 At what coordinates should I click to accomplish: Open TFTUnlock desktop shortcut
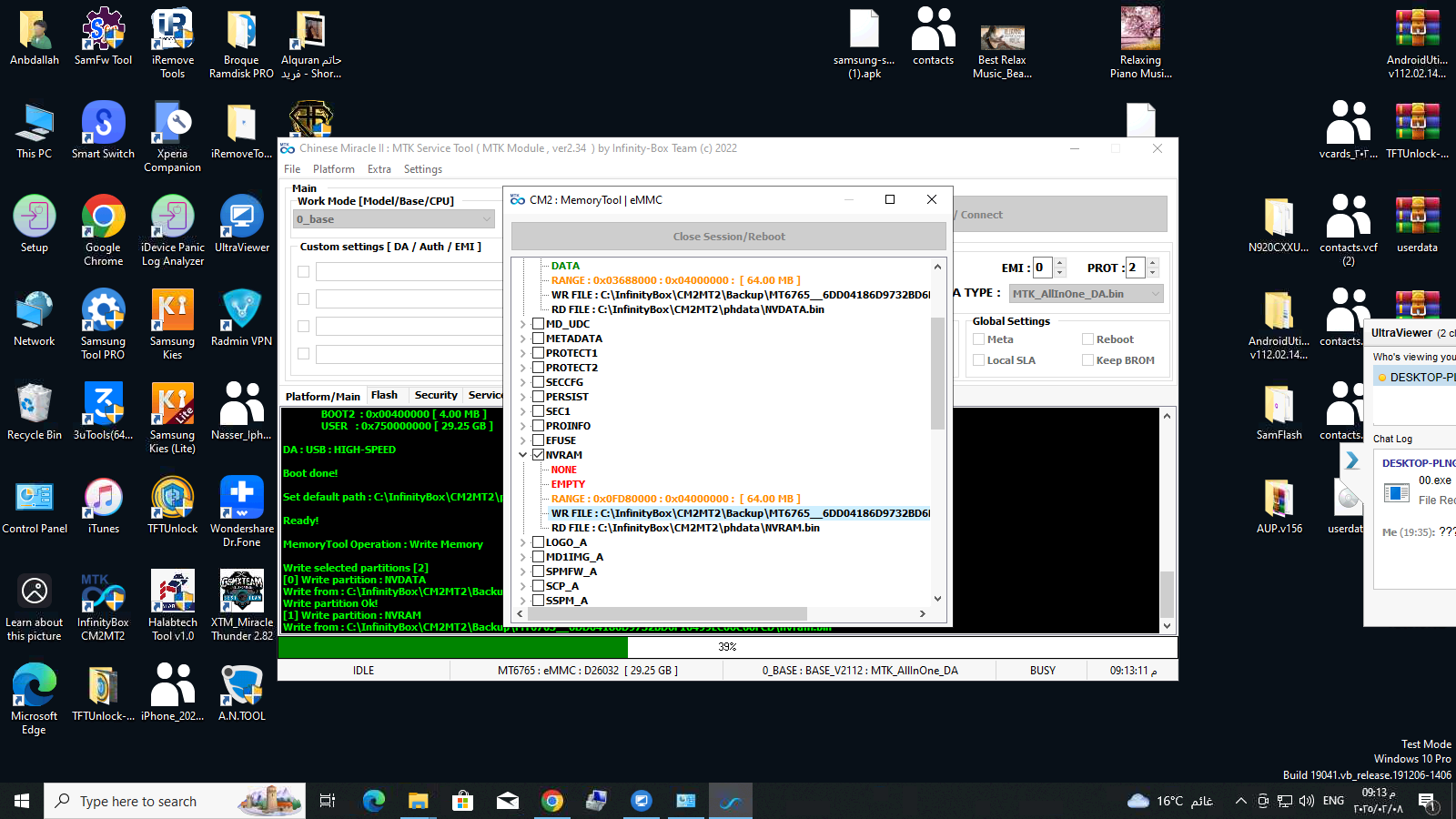[x=172, y=505]
